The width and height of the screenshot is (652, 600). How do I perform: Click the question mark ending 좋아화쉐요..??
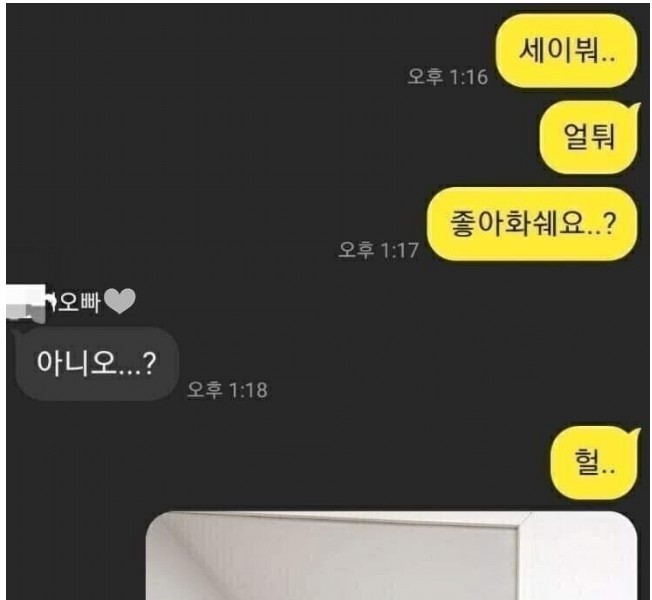(x=609, y=224)
